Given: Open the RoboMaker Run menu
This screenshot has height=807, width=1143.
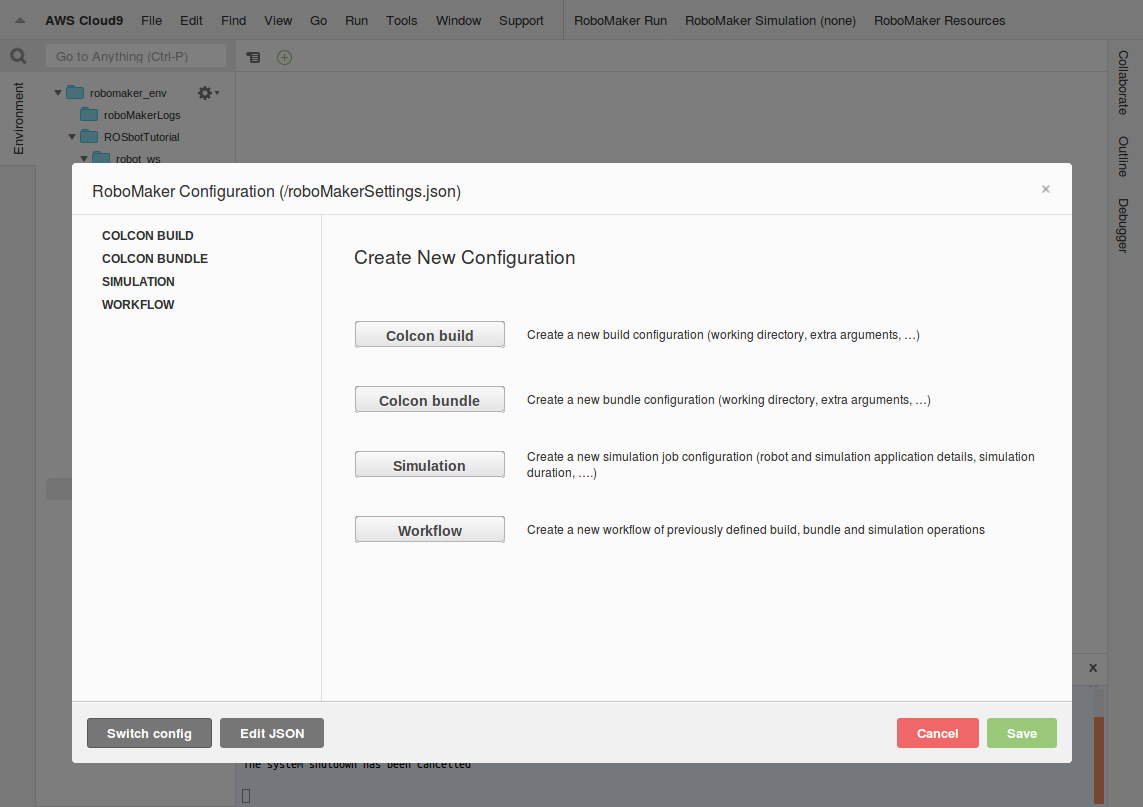Looking at the screenshot, I should click(620, 20).
